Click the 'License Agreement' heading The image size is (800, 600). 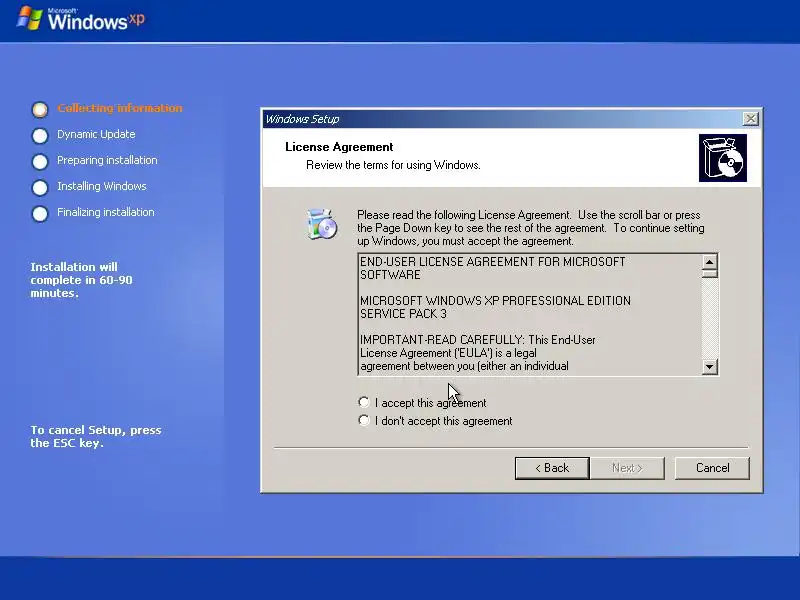point(339,147)
